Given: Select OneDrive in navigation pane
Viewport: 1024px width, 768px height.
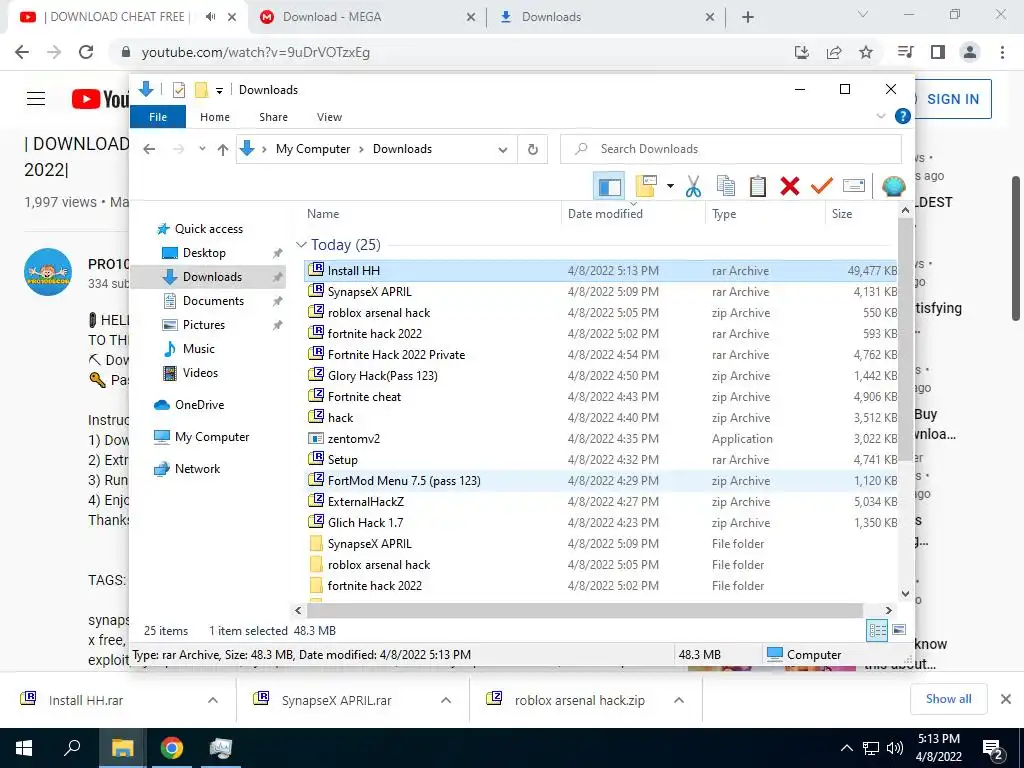Looking at the screenshot, I should [199, 405].
